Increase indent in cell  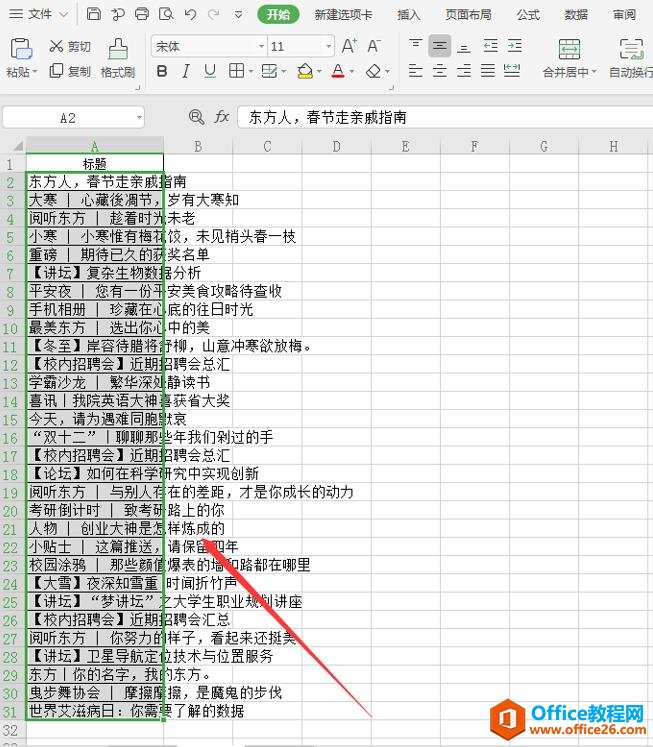click(x=514, y=46)
